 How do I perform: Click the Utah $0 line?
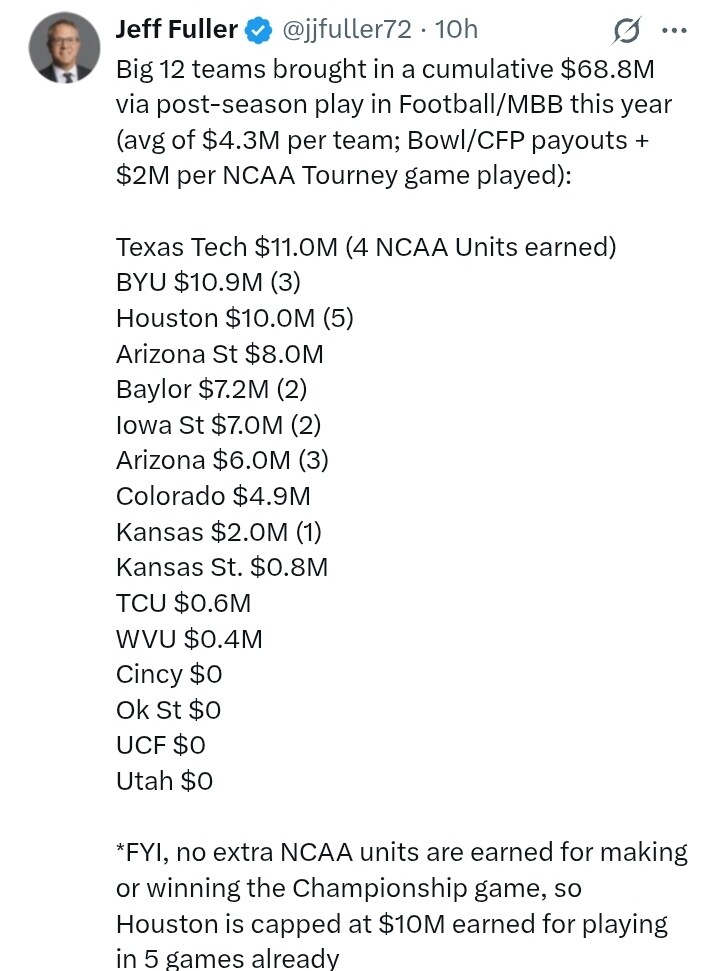pos(164,781)
